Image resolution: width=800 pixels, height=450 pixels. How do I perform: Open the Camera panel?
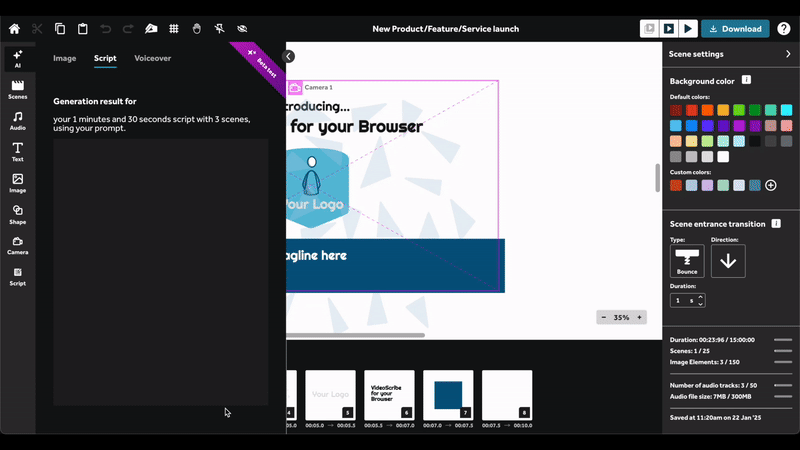(17, 245)
